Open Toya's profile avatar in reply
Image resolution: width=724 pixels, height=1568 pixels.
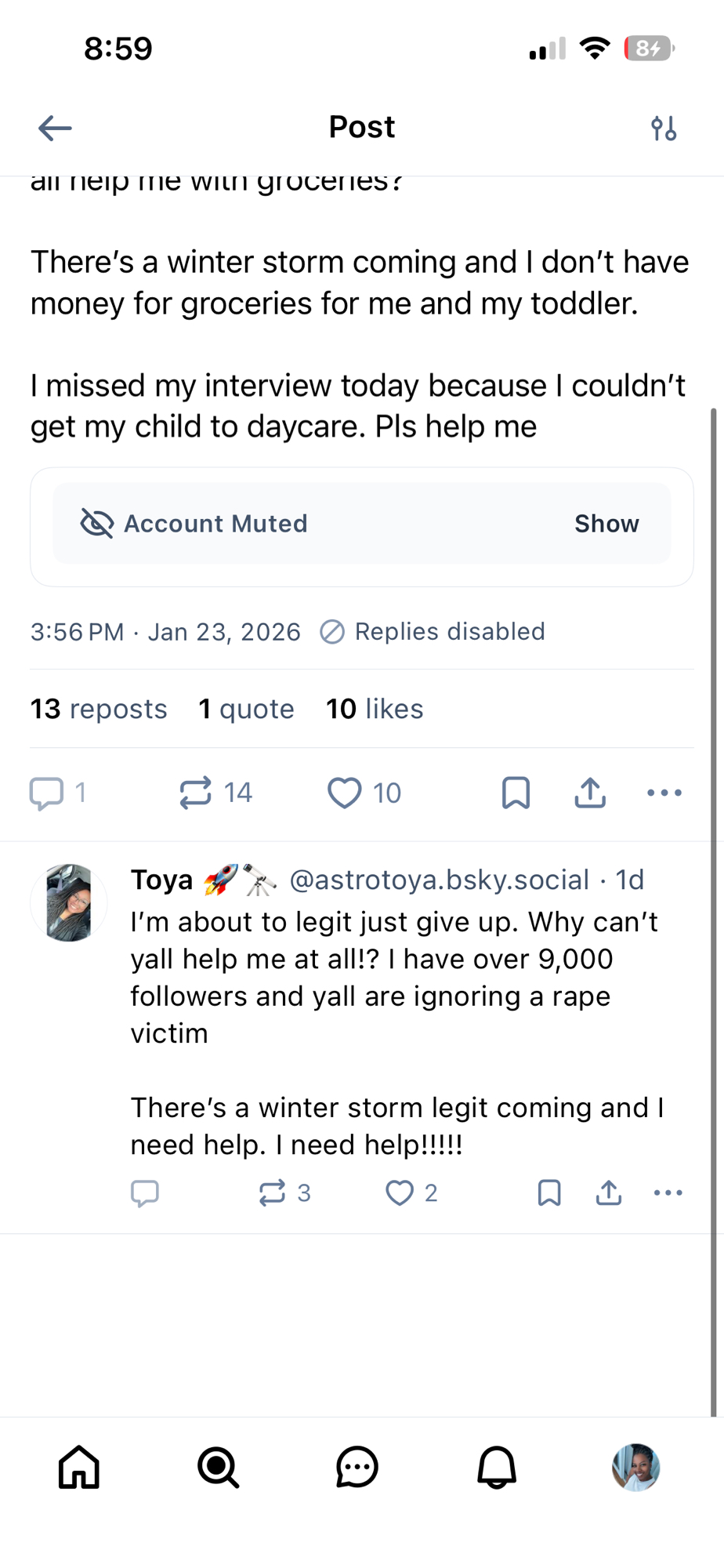pos(69,903)
